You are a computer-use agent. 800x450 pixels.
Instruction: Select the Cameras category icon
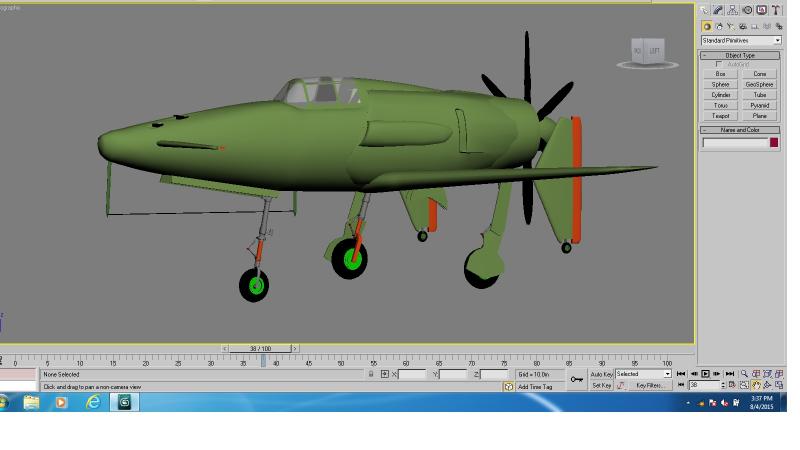(x=743, y=27)
